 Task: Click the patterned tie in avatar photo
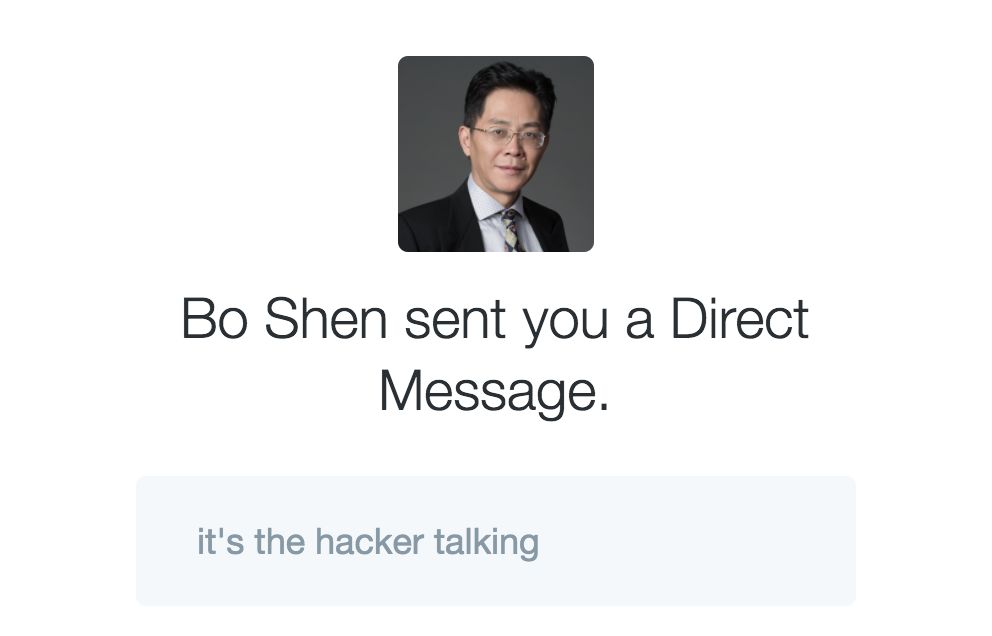pos(511,230)
